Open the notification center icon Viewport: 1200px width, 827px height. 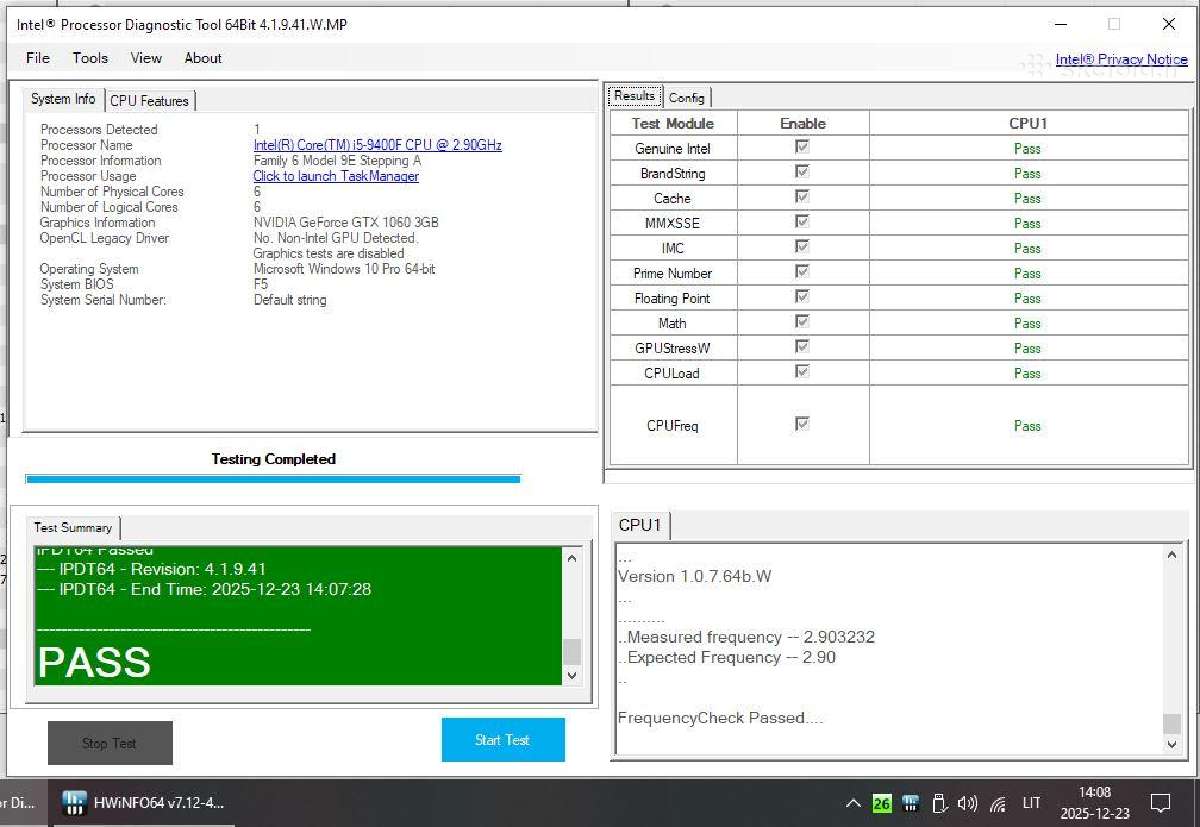[1161, 803]
